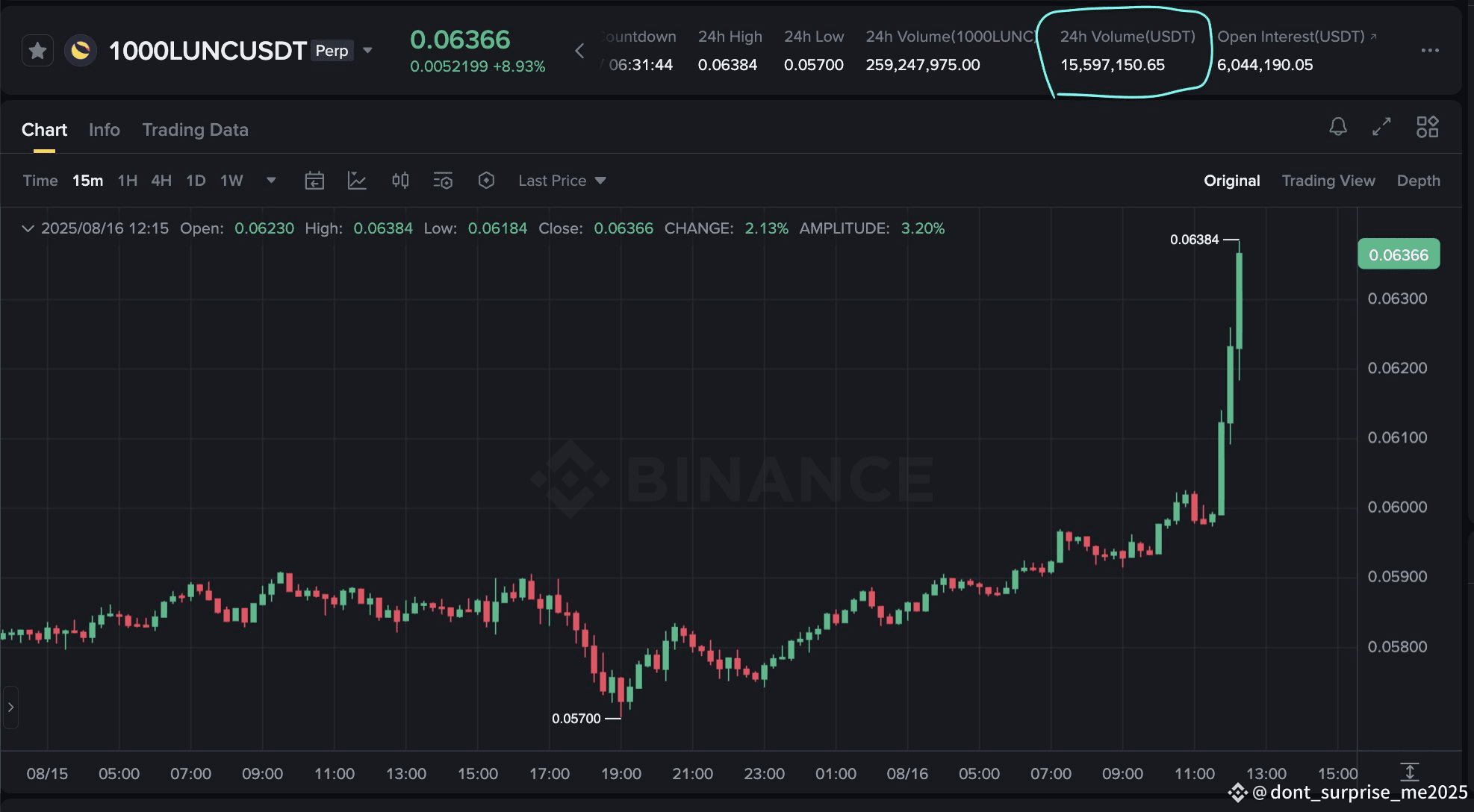The image size is (1474, 812).
Task: Open the Last Price dropdown
Action: (x=562, y=181)
